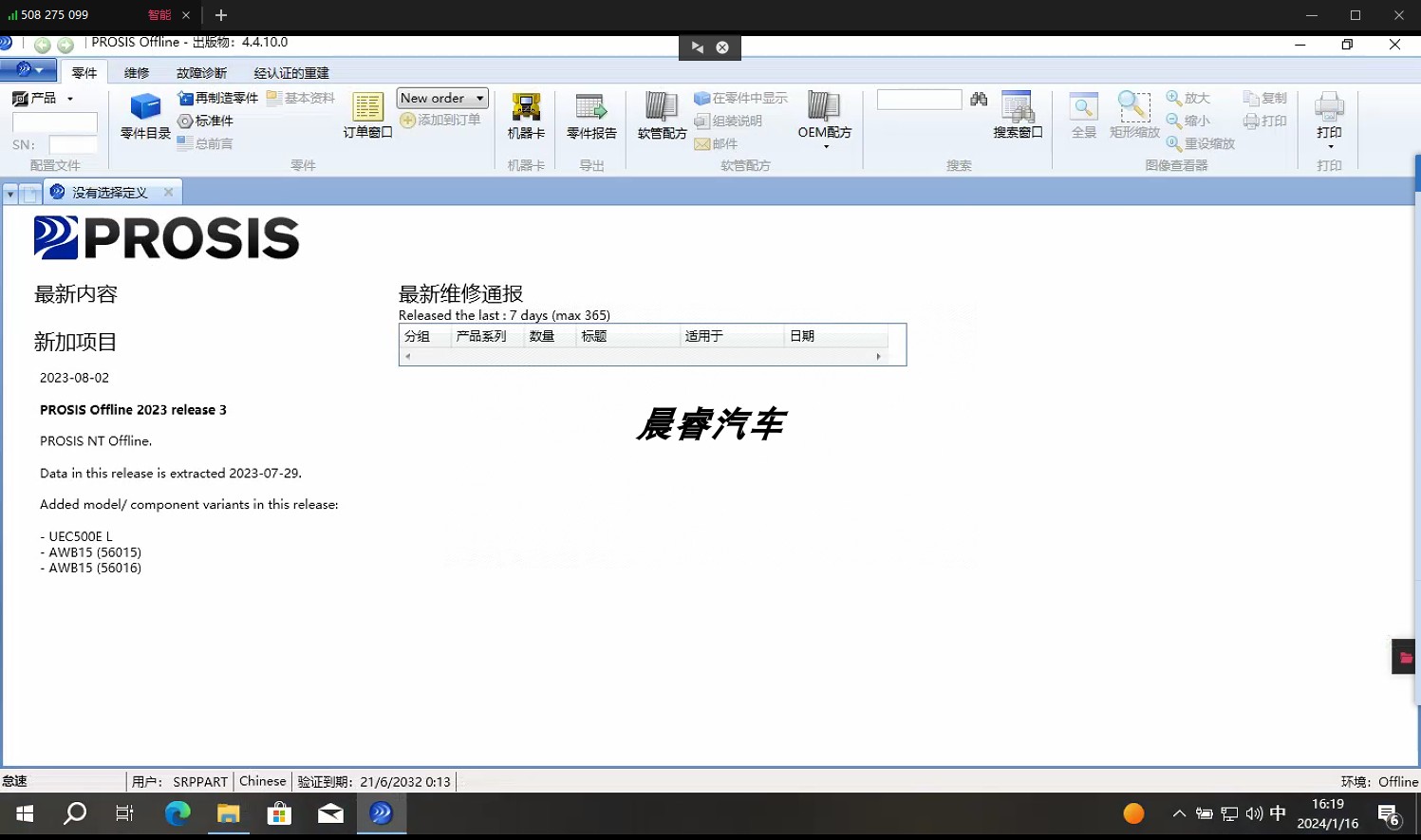Select 再制造零件 remanufactured parts
1421x840 pixels.
217,98
